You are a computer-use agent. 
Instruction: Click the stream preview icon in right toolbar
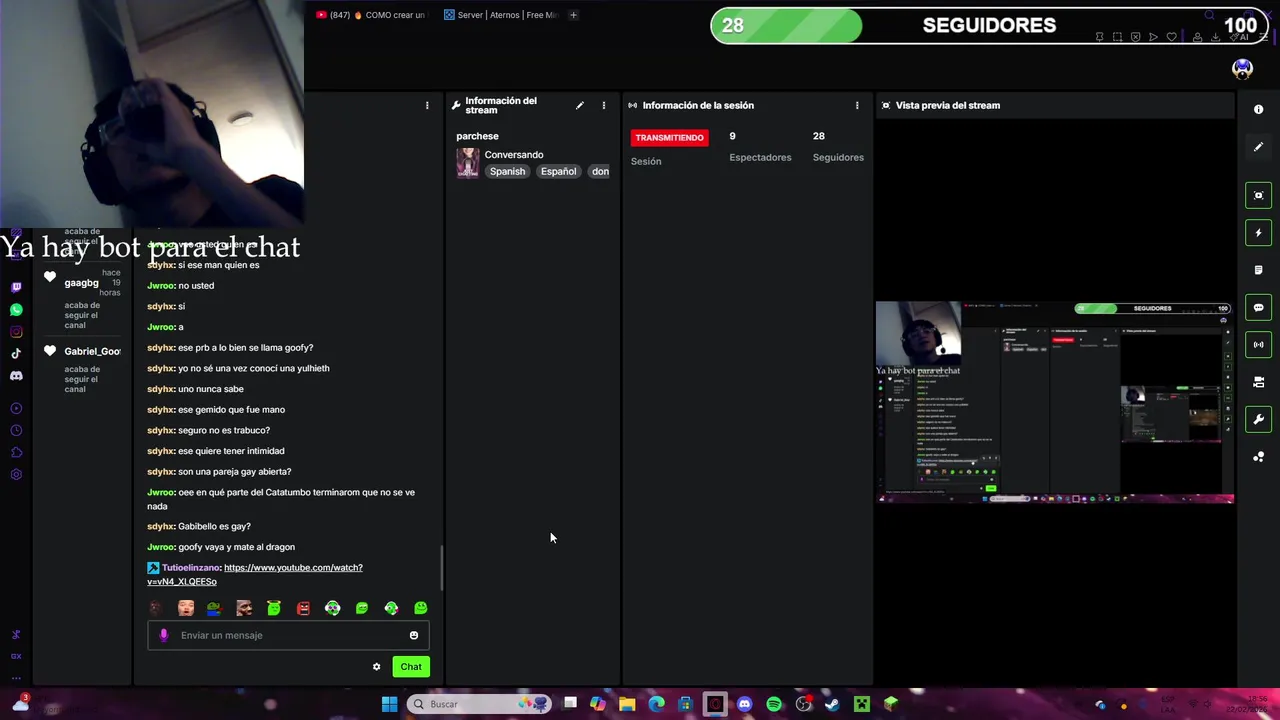[x=1258, y=195]
